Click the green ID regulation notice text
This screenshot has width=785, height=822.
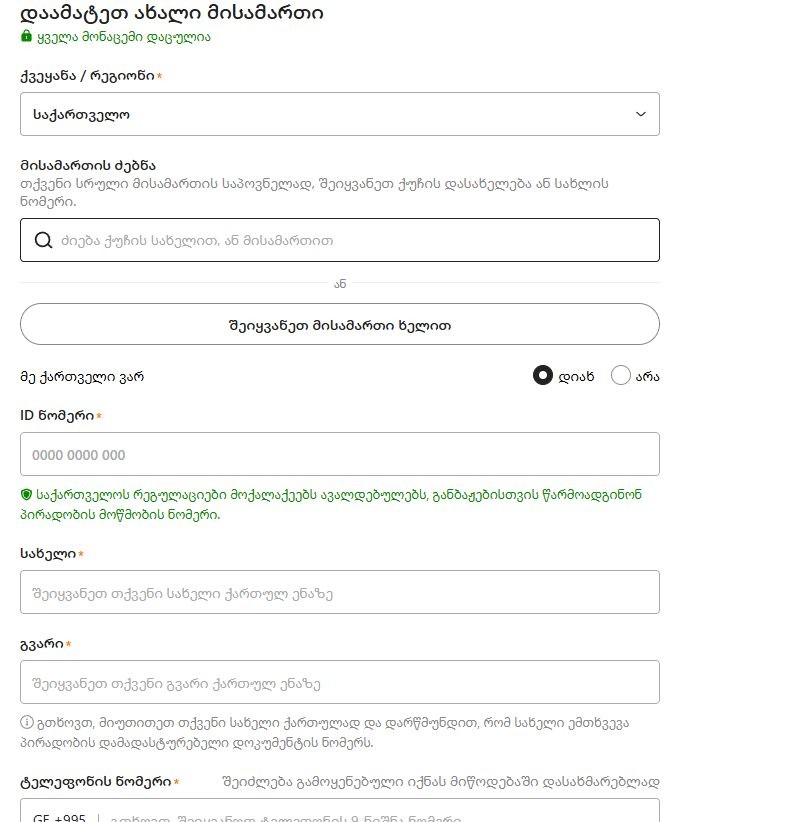click(x=331, y=504)
